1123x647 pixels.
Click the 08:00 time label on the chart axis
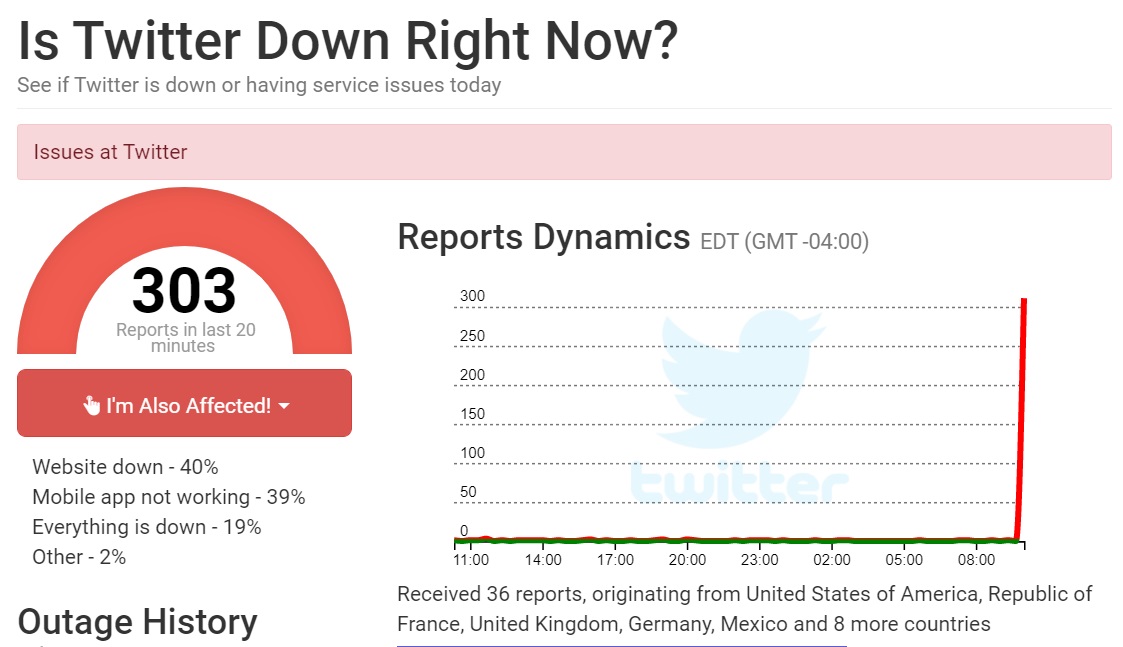[977, 560]
